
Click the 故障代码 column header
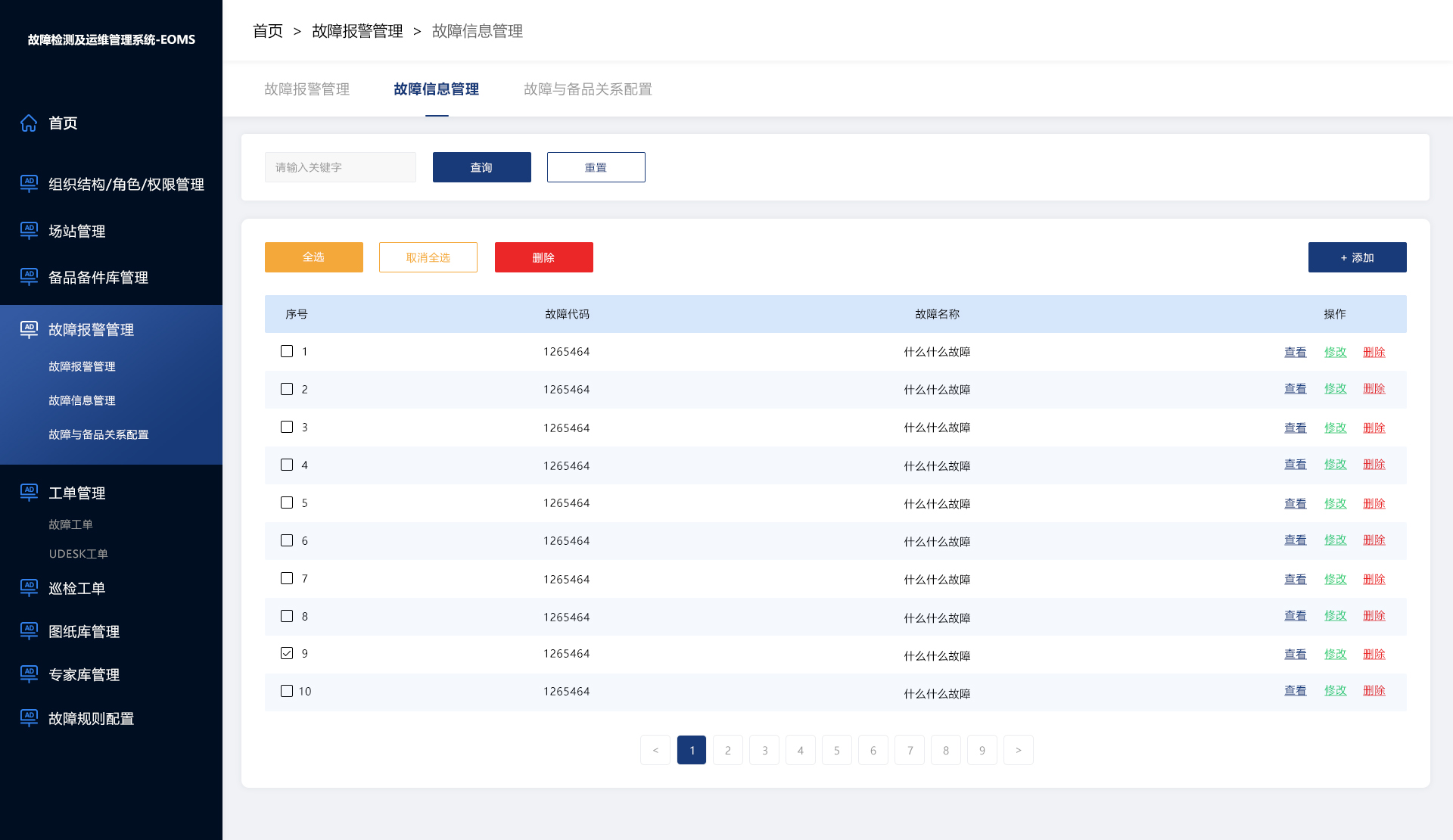[x=567, y=314]
